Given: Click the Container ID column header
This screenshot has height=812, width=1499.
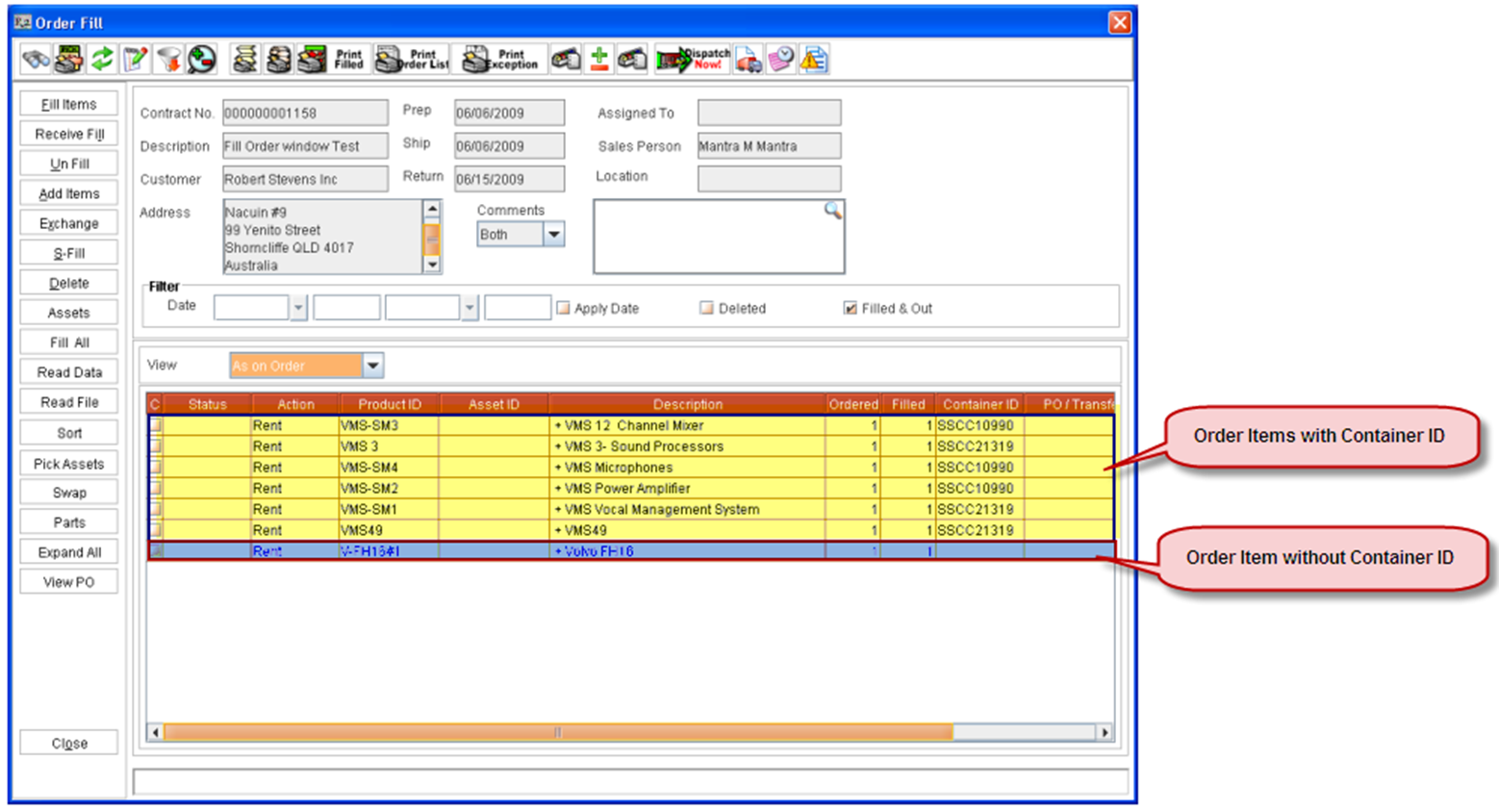Looking at the screenshot, I should [979, 404].
